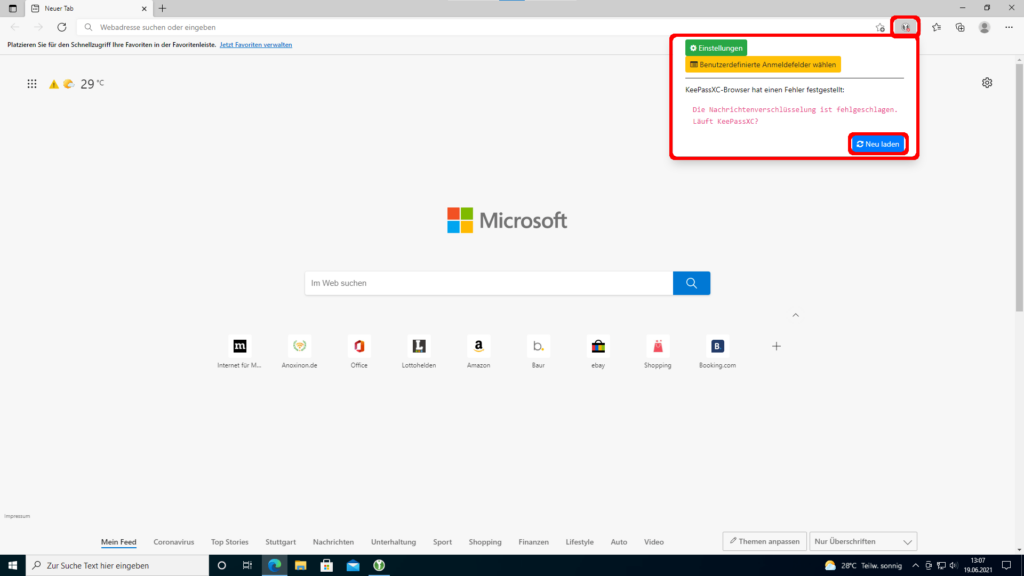
Task: Open the Amazon quick link
Action: (x=479, y=353)
